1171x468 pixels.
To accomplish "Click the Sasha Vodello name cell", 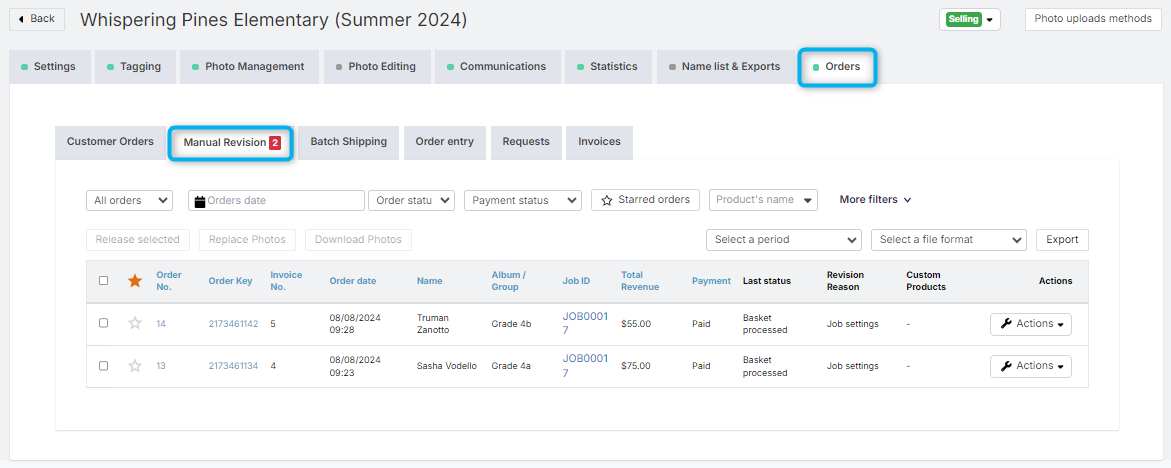I will 447,366.
